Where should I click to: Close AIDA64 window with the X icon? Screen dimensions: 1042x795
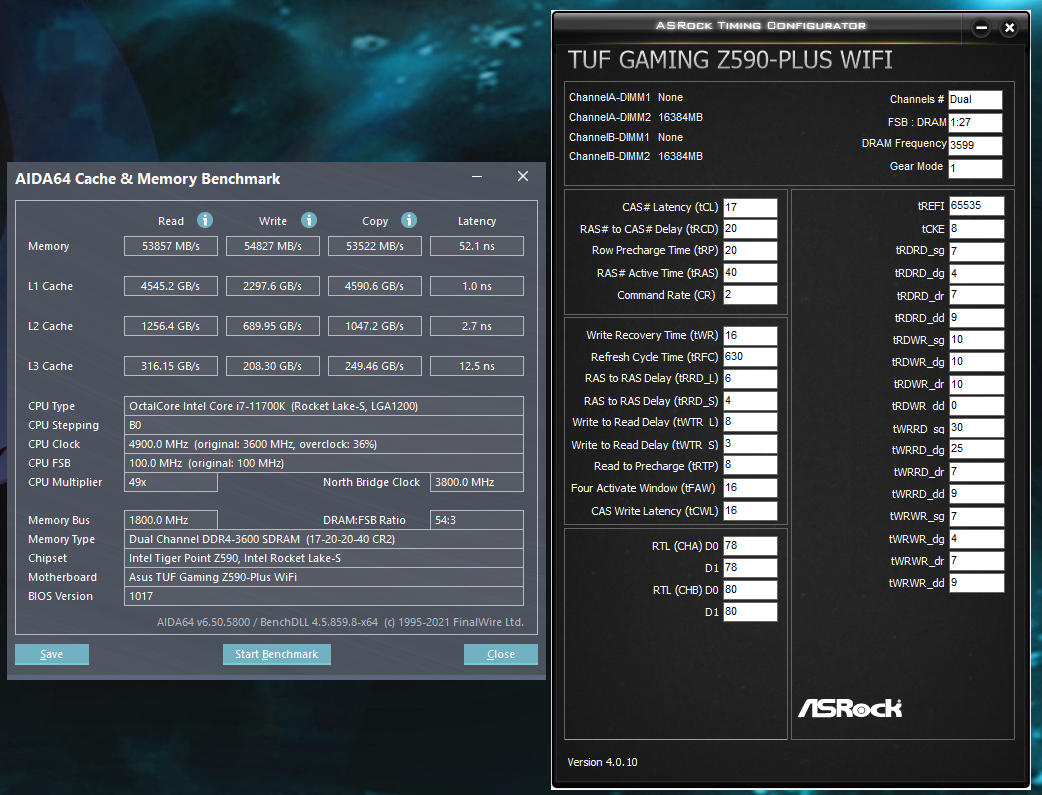(x=523, y=176)
